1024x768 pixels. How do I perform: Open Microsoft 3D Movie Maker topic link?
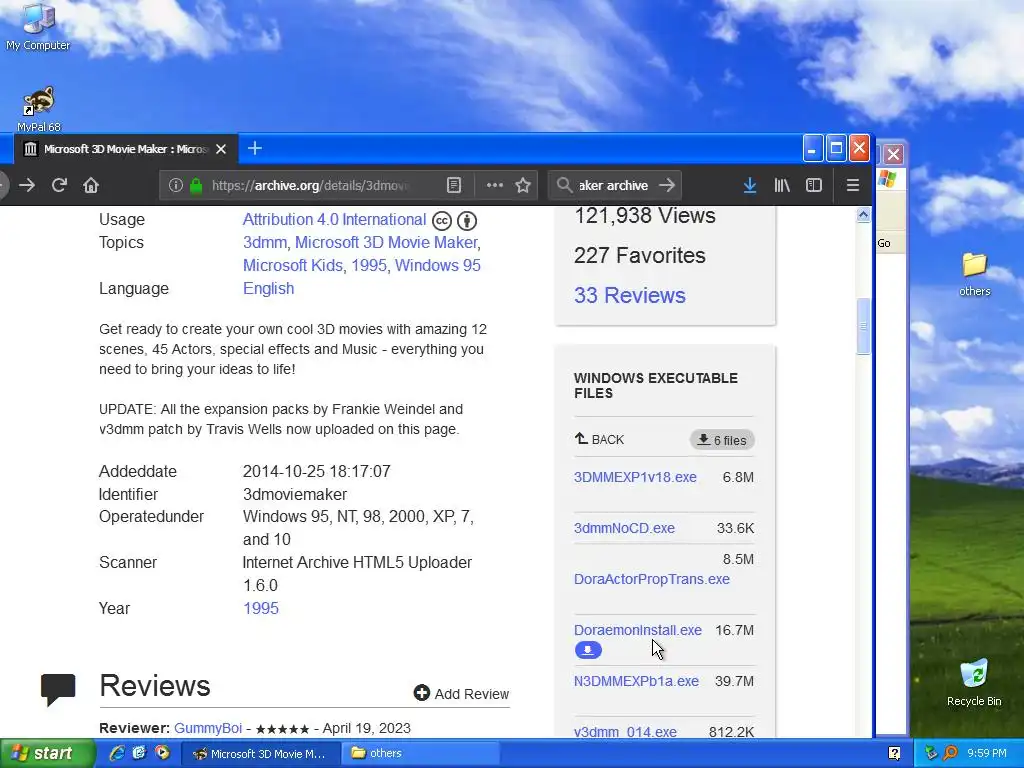tap(386, 242)
